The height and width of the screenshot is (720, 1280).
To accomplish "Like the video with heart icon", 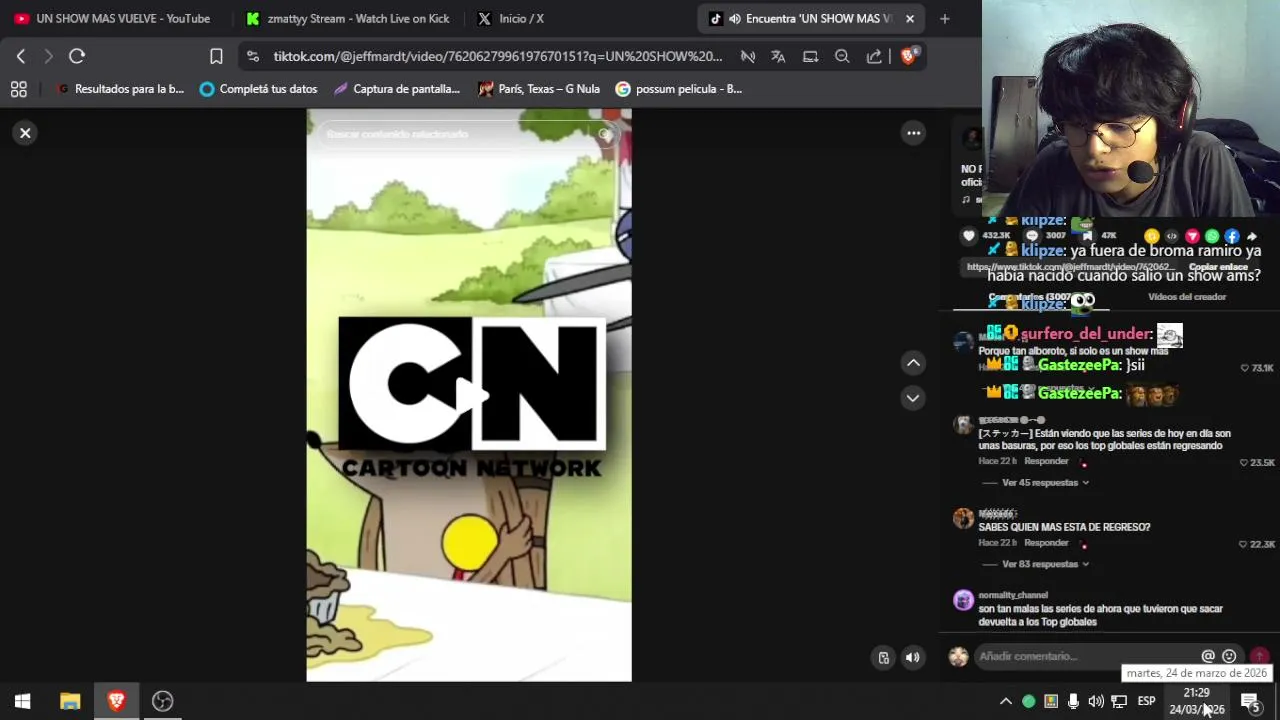I will 968,236.
